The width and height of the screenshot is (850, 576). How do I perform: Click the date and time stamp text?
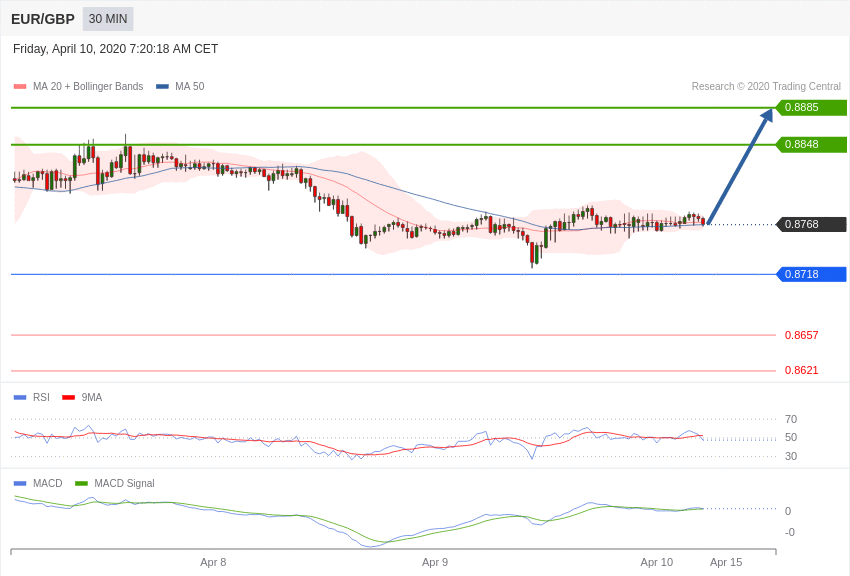(x=115, y=49)
